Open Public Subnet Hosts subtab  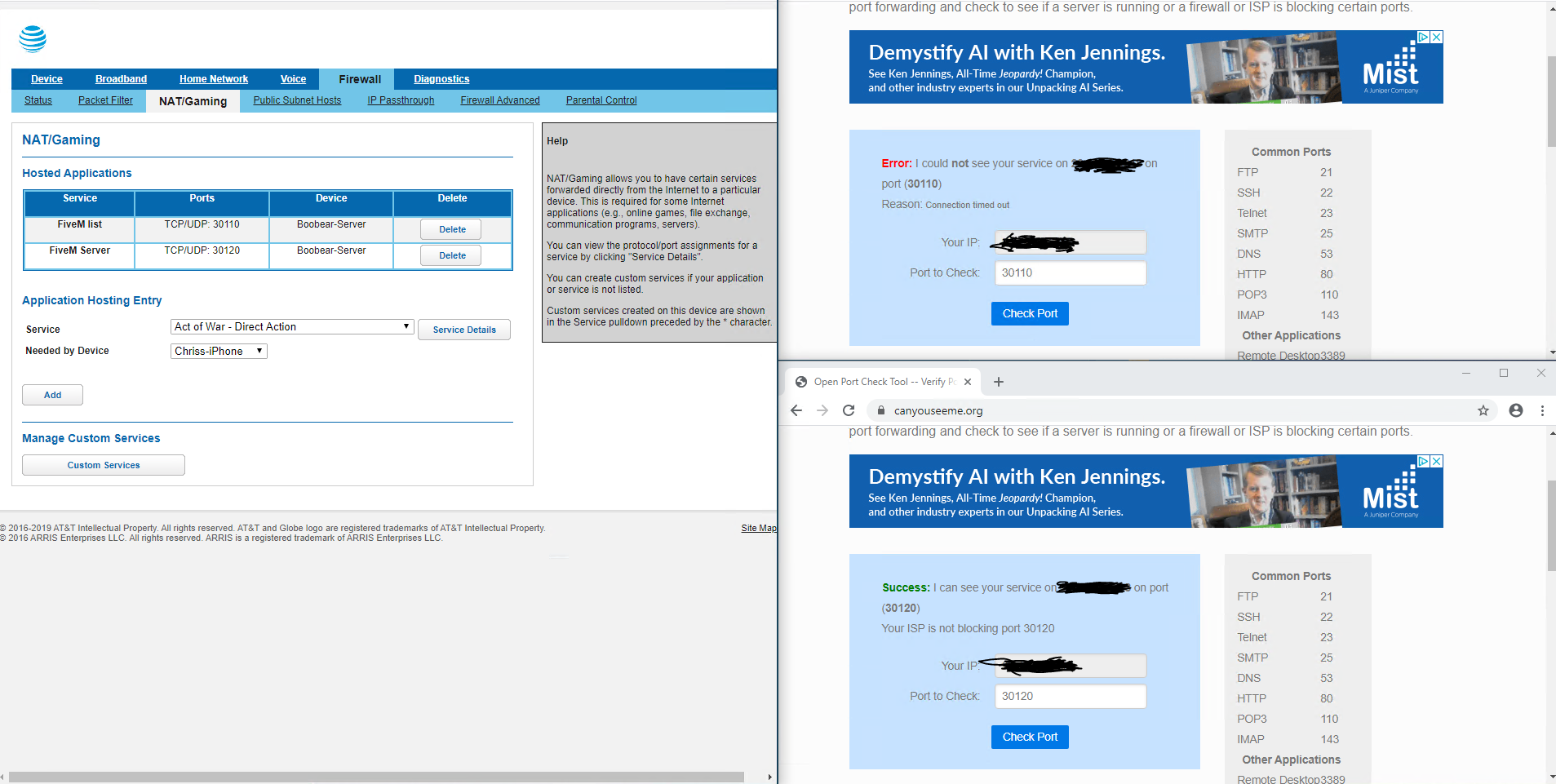(297, 100)
